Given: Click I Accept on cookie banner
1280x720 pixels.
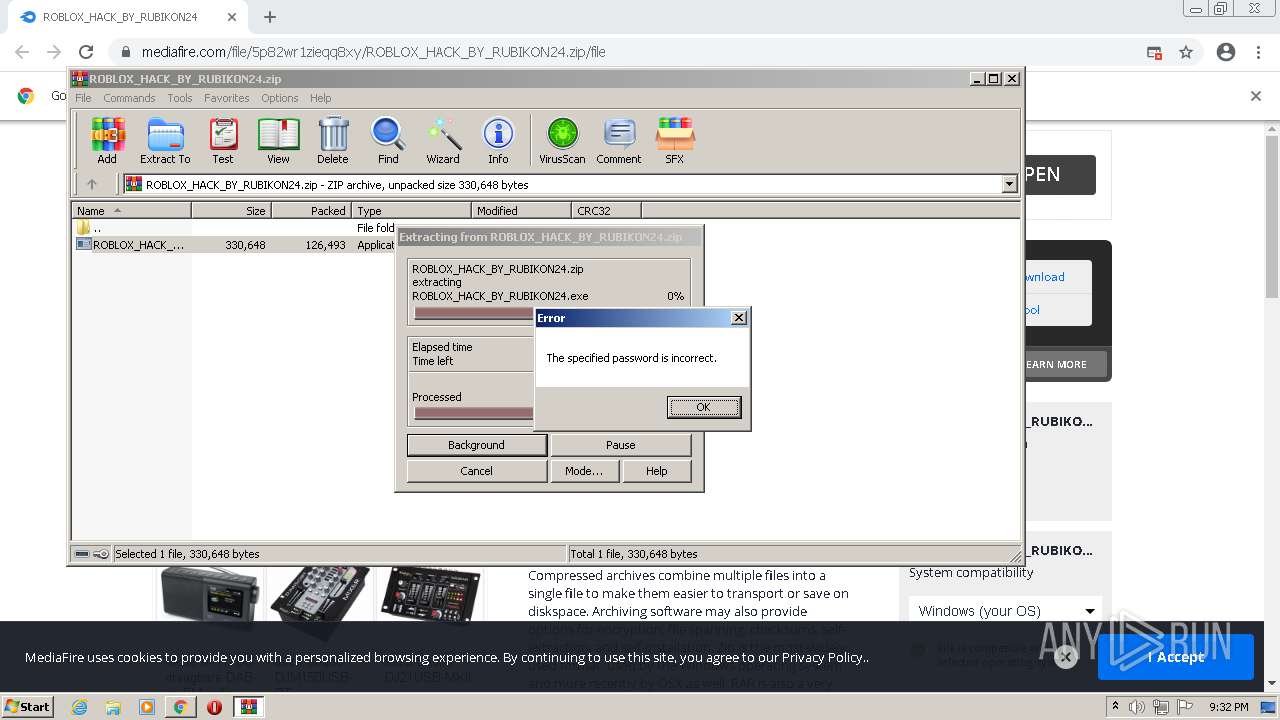Looking at the screenshot, I should pyautogui.click(x=1176, y=657).
